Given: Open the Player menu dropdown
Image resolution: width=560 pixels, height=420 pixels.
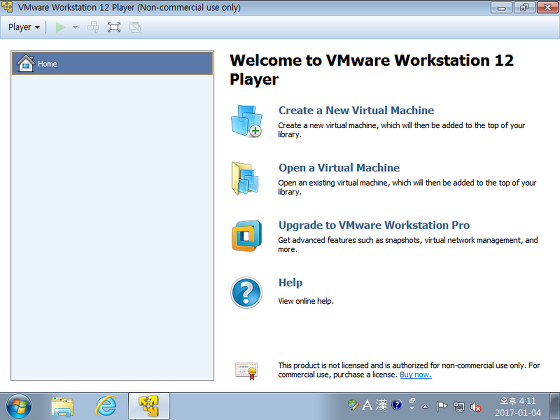Looking at the screenshot, I should pyautogui.click(x=24, y=27).
